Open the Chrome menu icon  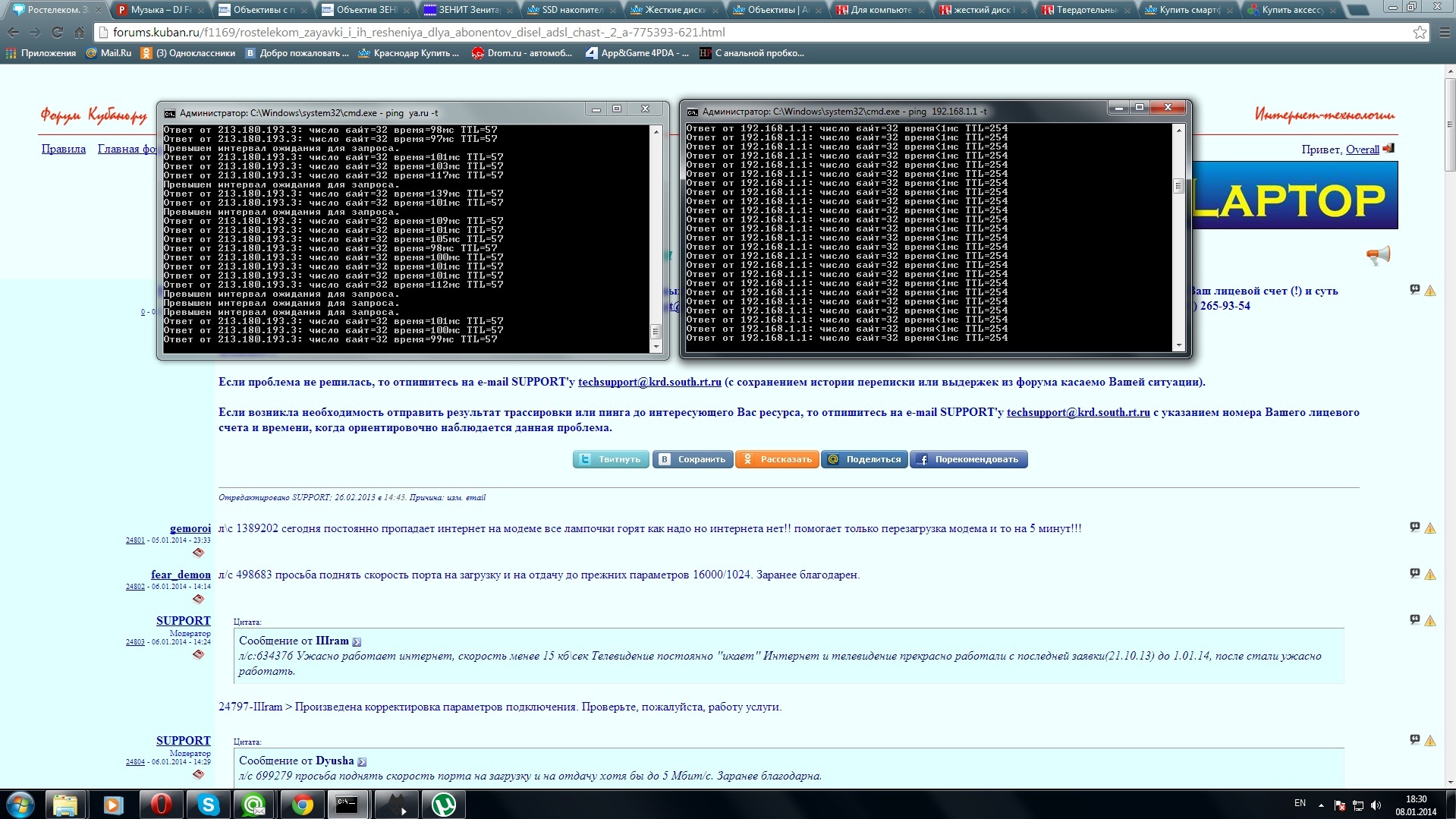[x=1442, y=33]
